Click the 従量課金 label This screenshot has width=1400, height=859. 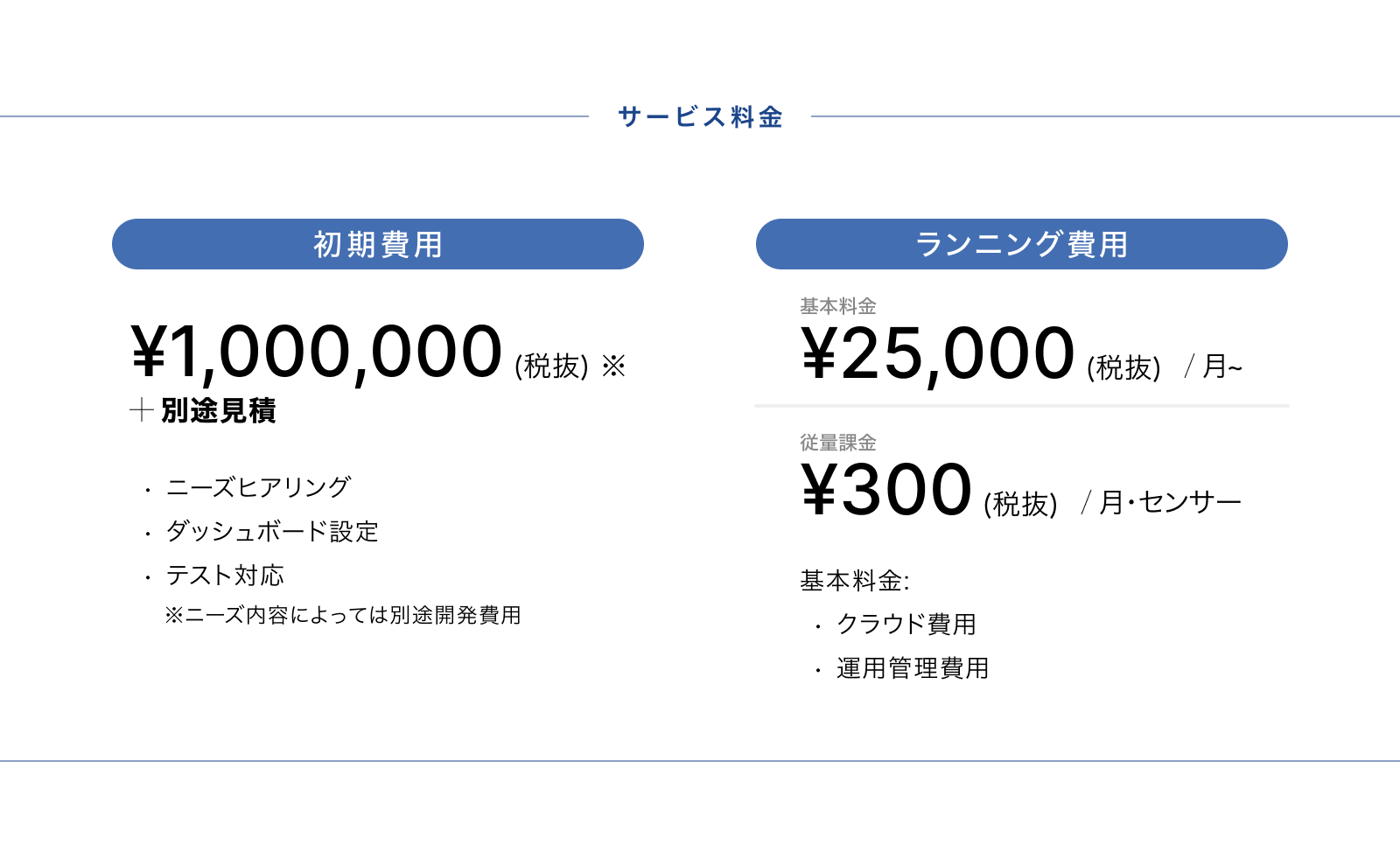pos(838,443)
